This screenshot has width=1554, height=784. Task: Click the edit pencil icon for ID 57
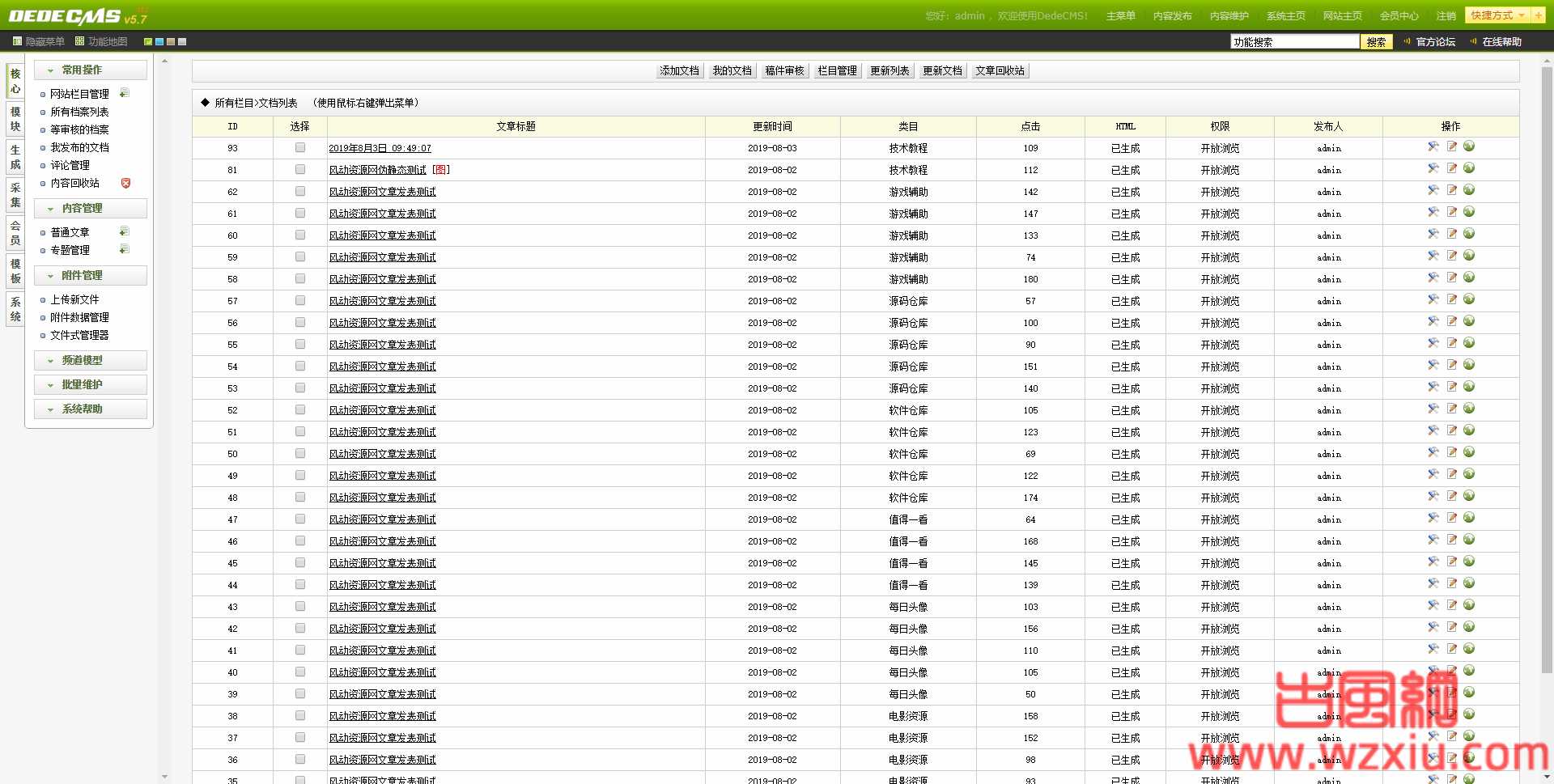coord(1452,299)
